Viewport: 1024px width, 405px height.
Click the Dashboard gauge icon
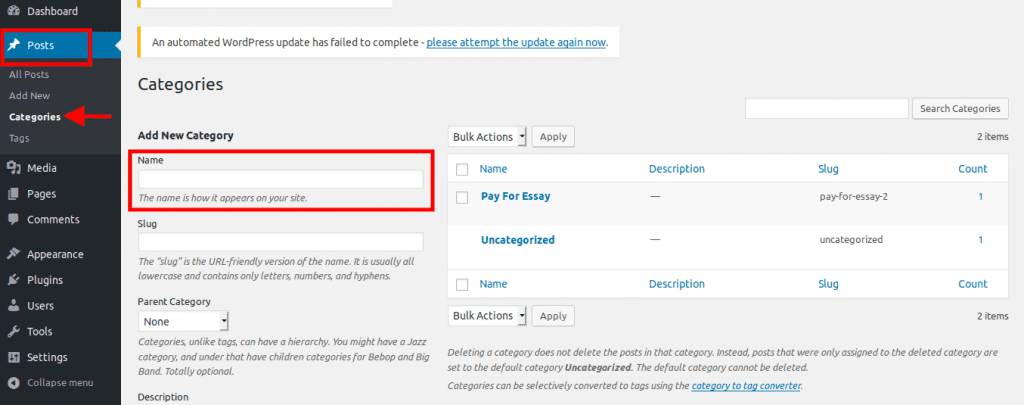point(14,11)
